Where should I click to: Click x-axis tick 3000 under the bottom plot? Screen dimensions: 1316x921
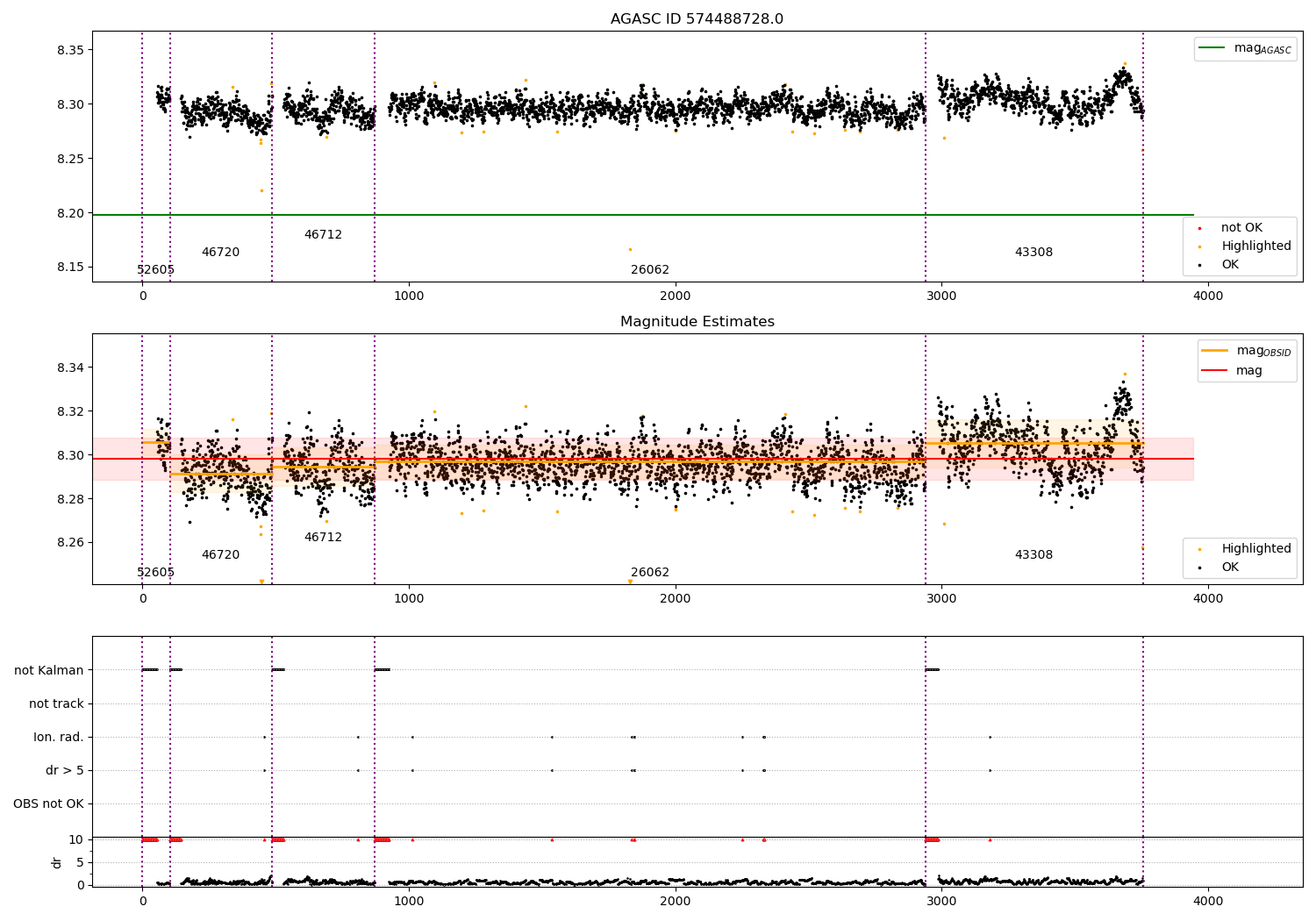[941, 901]
